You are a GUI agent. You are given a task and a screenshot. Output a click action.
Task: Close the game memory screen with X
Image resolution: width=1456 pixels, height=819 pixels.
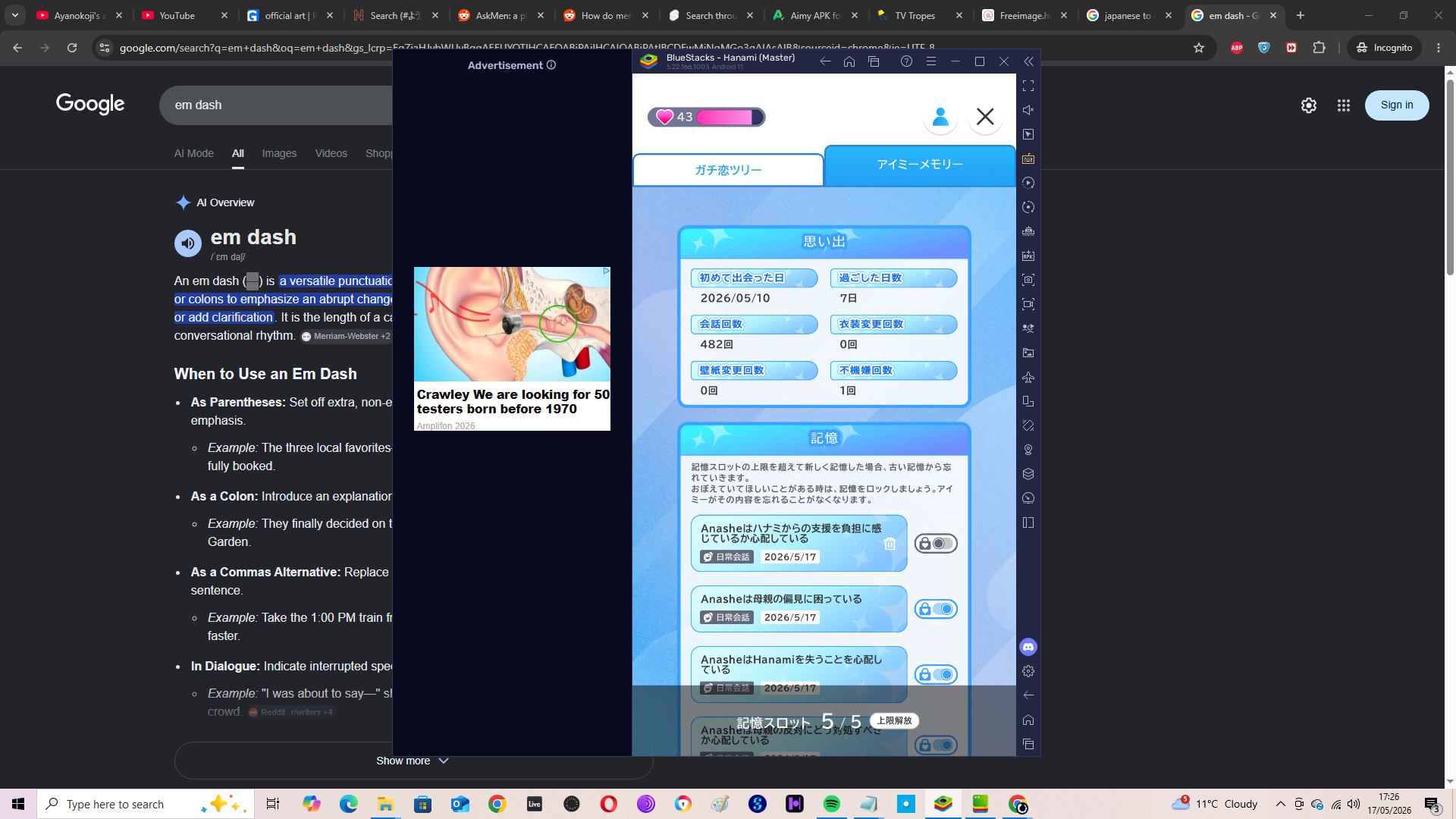point(985,117)
